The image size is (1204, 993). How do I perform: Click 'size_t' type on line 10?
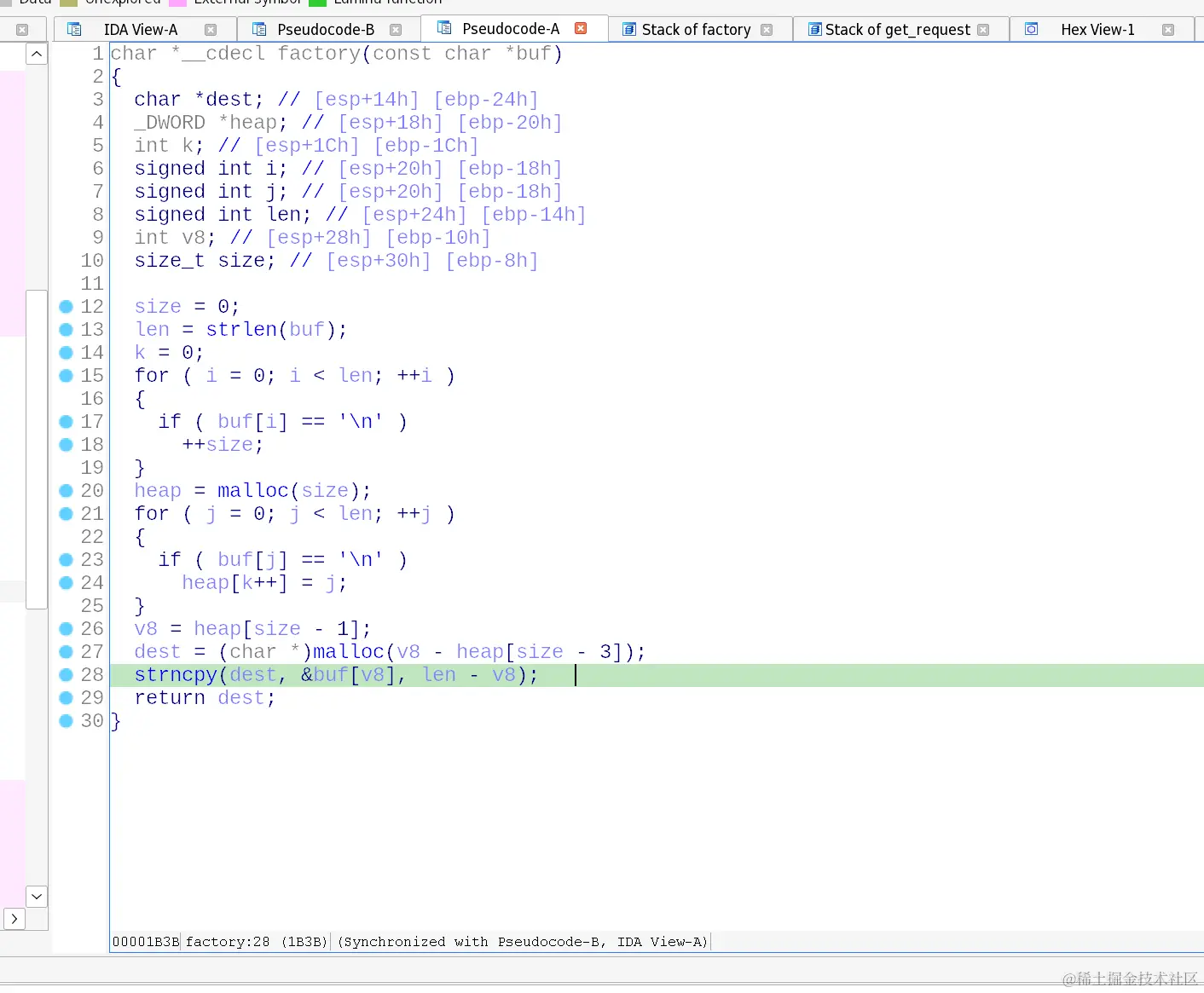170,261
